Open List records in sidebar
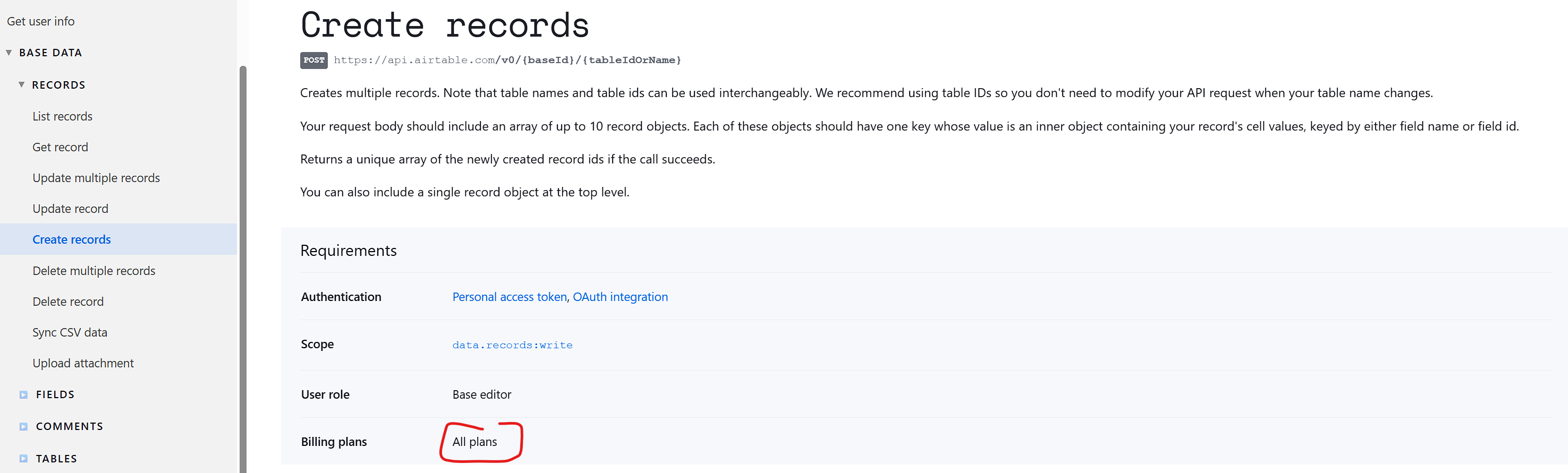1568x473 pixels. click(63, 116)
